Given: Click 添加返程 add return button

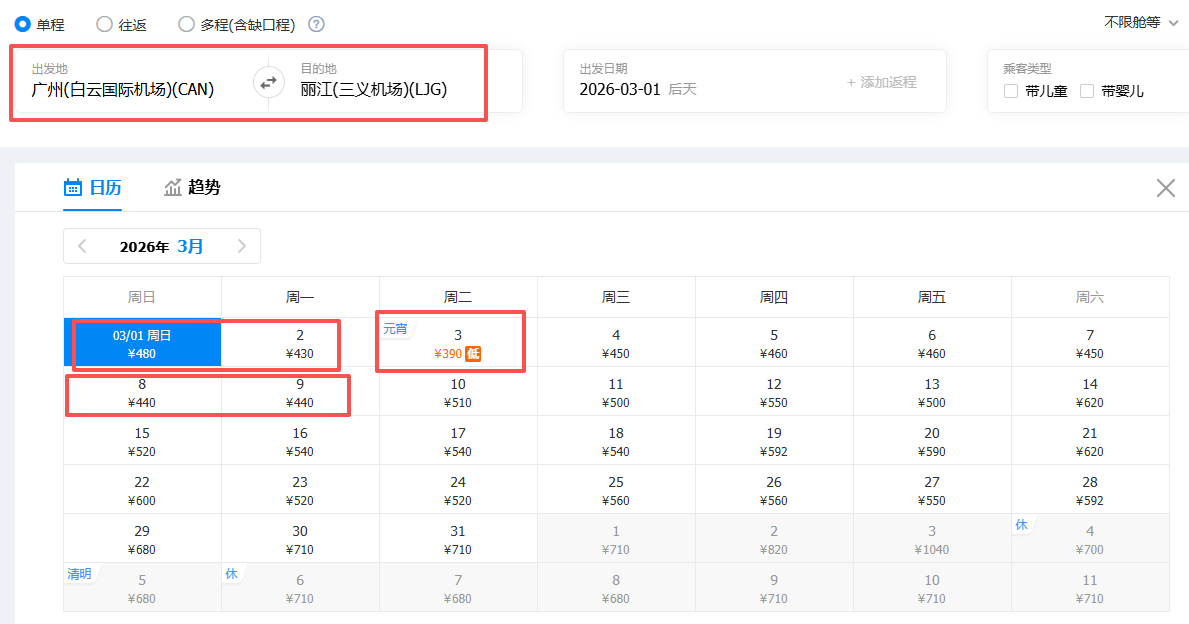Looking at the screenshot, I should coord(881,82).
